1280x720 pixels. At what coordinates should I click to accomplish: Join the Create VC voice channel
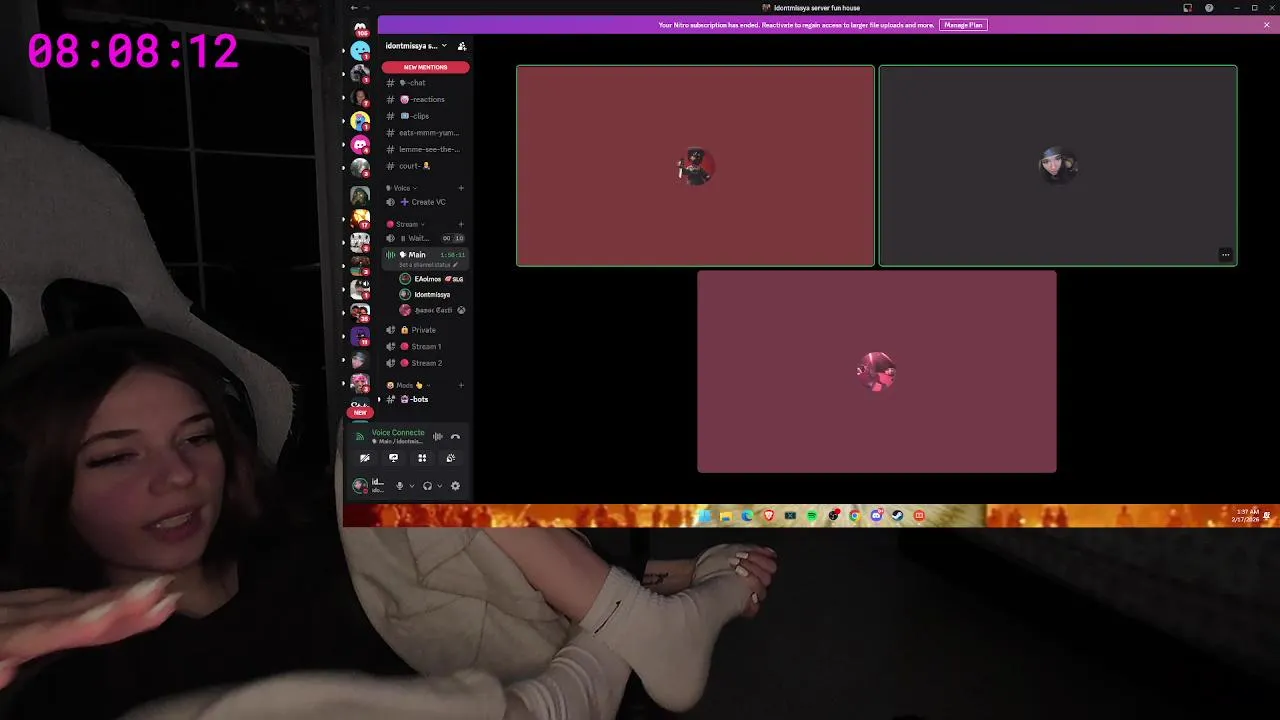(425, 202)
